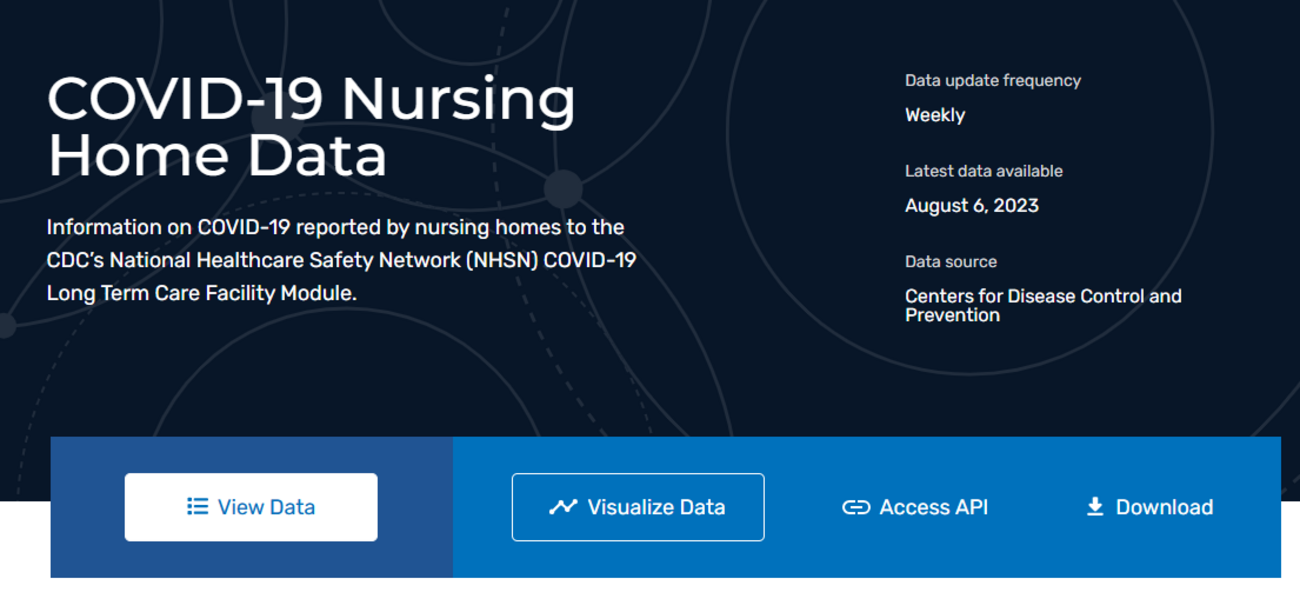This screenshot has height=592, width=1300.
Task: Select the Visualize Data text label
Action: [656, 507]
